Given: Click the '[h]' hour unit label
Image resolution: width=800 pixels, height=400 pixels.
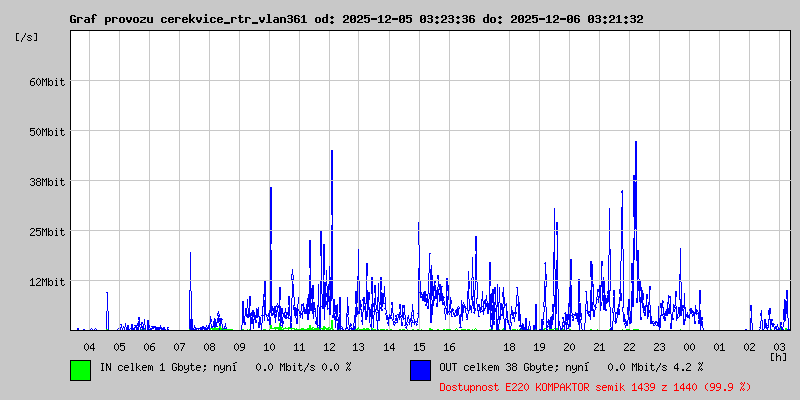Looking at the screenshot, I should pos(778,356).
